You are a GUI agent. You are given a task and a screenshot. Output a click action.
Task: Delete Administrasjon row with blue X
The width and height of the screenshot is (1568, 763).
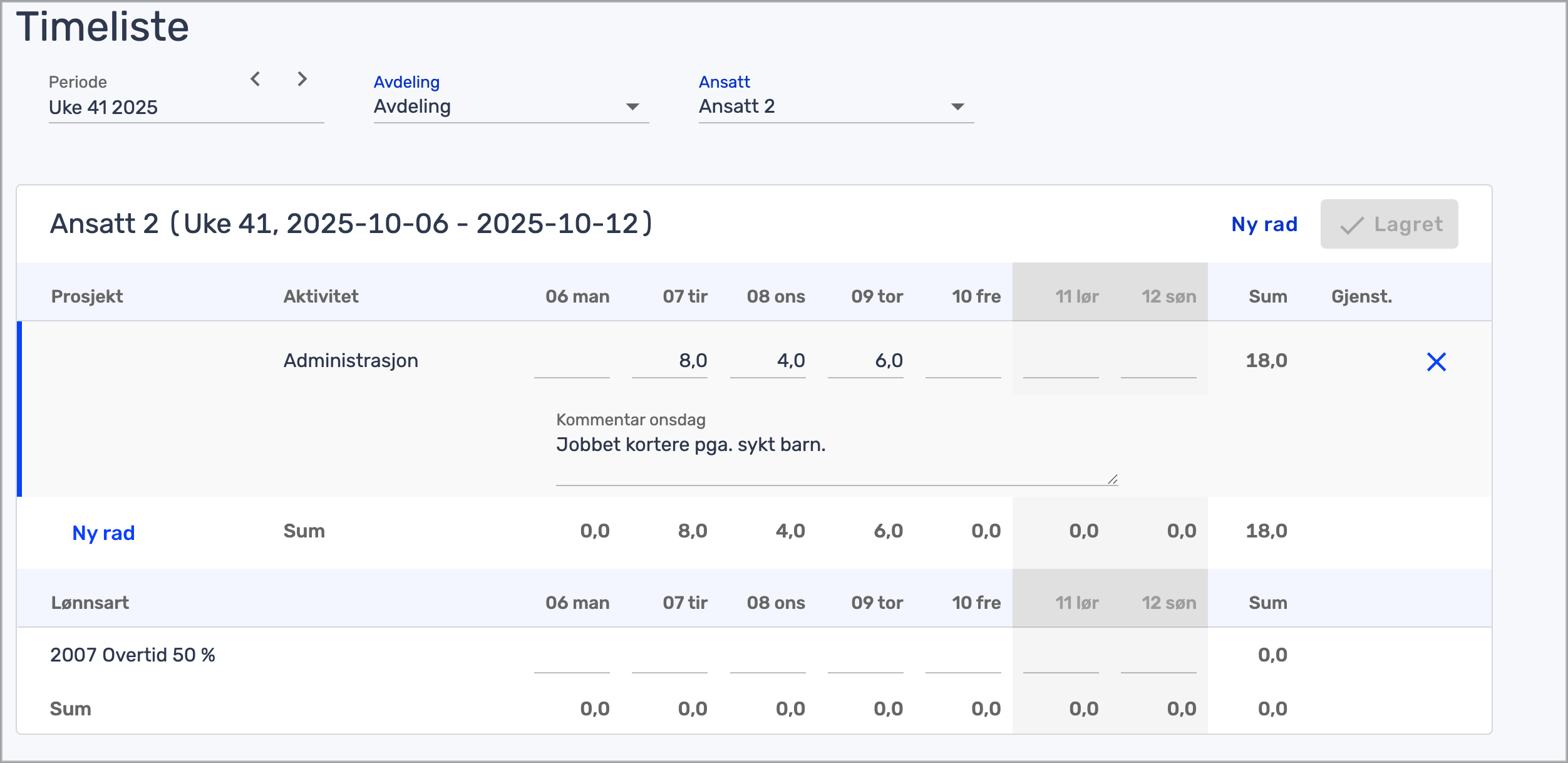click(1436, 361)
